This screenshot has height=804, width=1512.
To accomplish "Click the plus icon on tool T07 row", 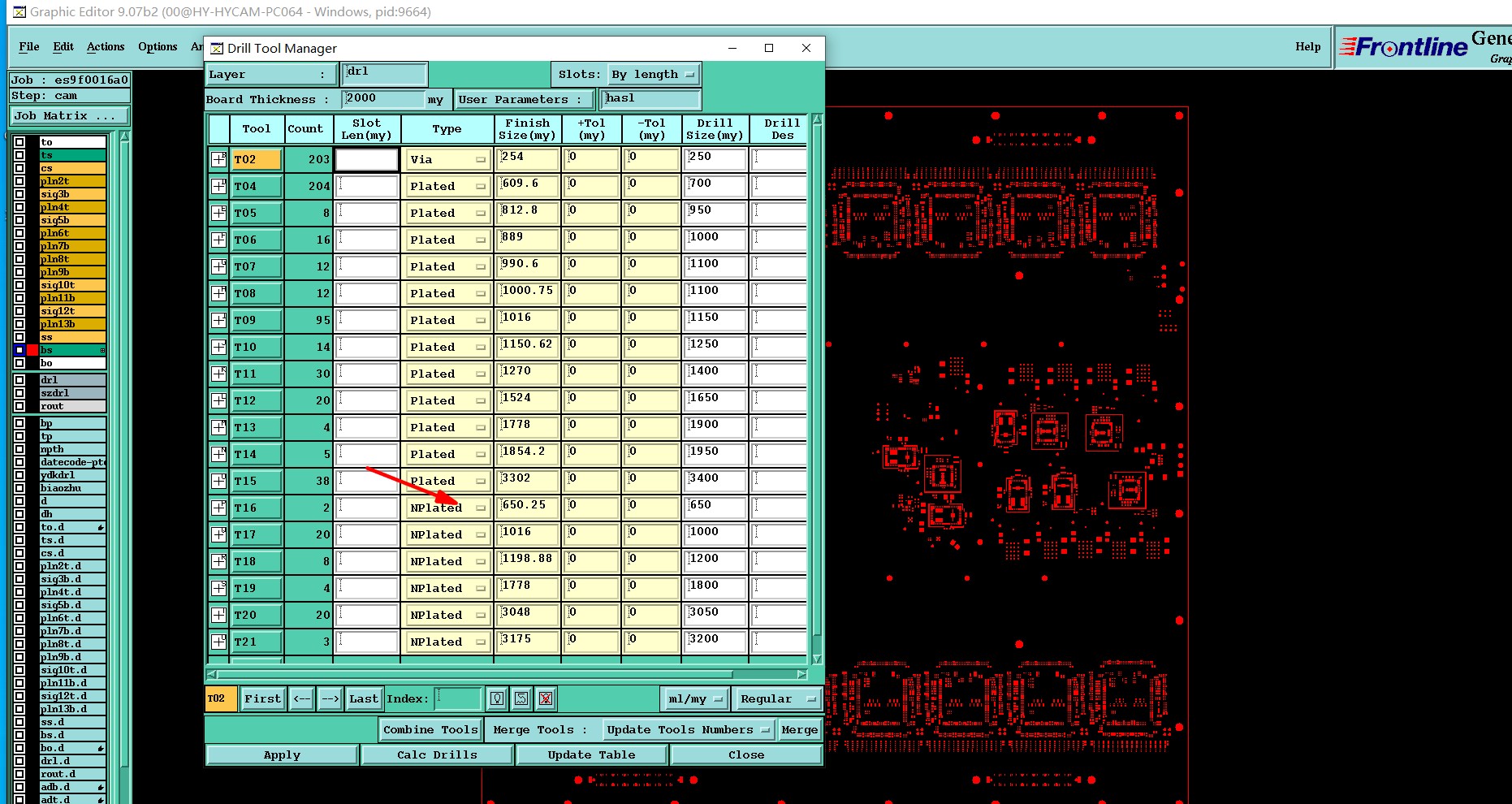I will click(x=219, y=266).
